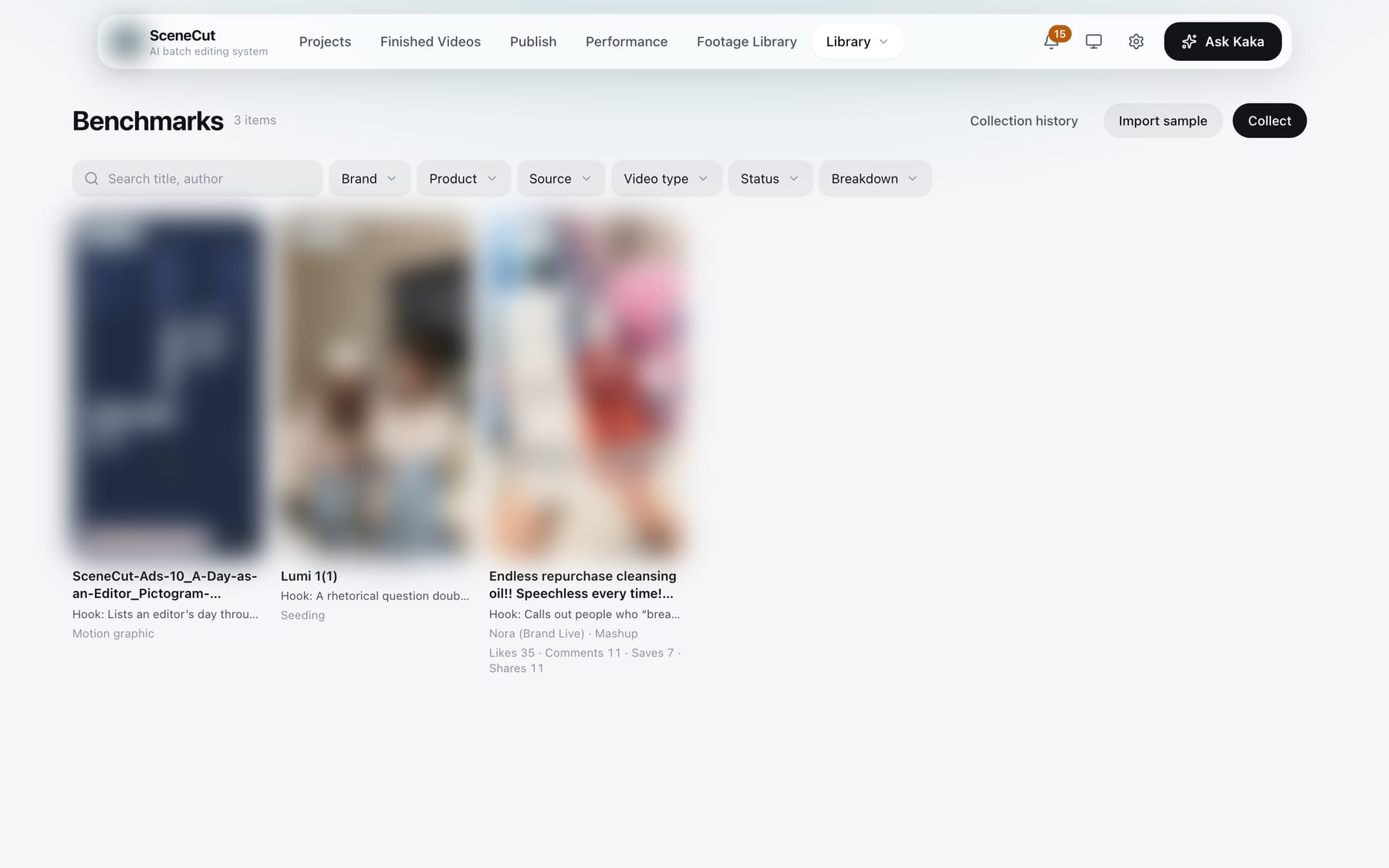The height and width of the screenshot is (868, 1389).
Task: Click the search magnifier icon
Action: point(92,179)
